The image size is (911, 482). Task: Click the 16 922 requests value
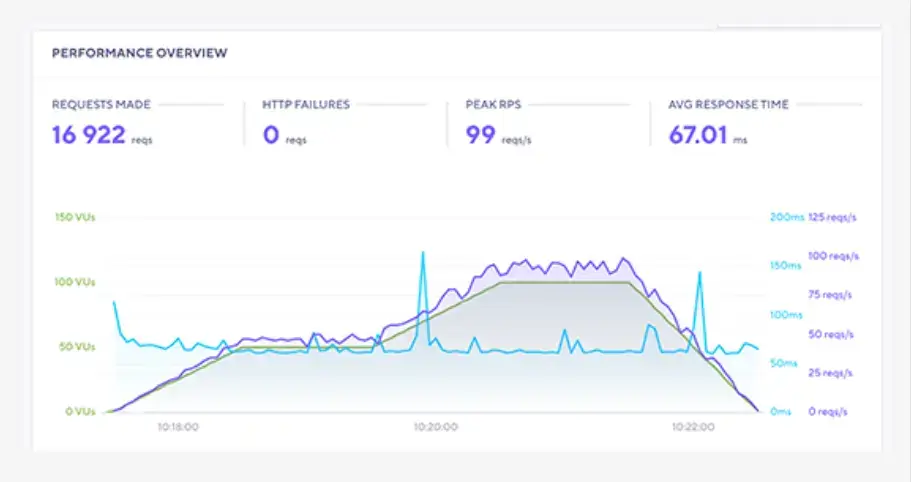click(89, 135)
